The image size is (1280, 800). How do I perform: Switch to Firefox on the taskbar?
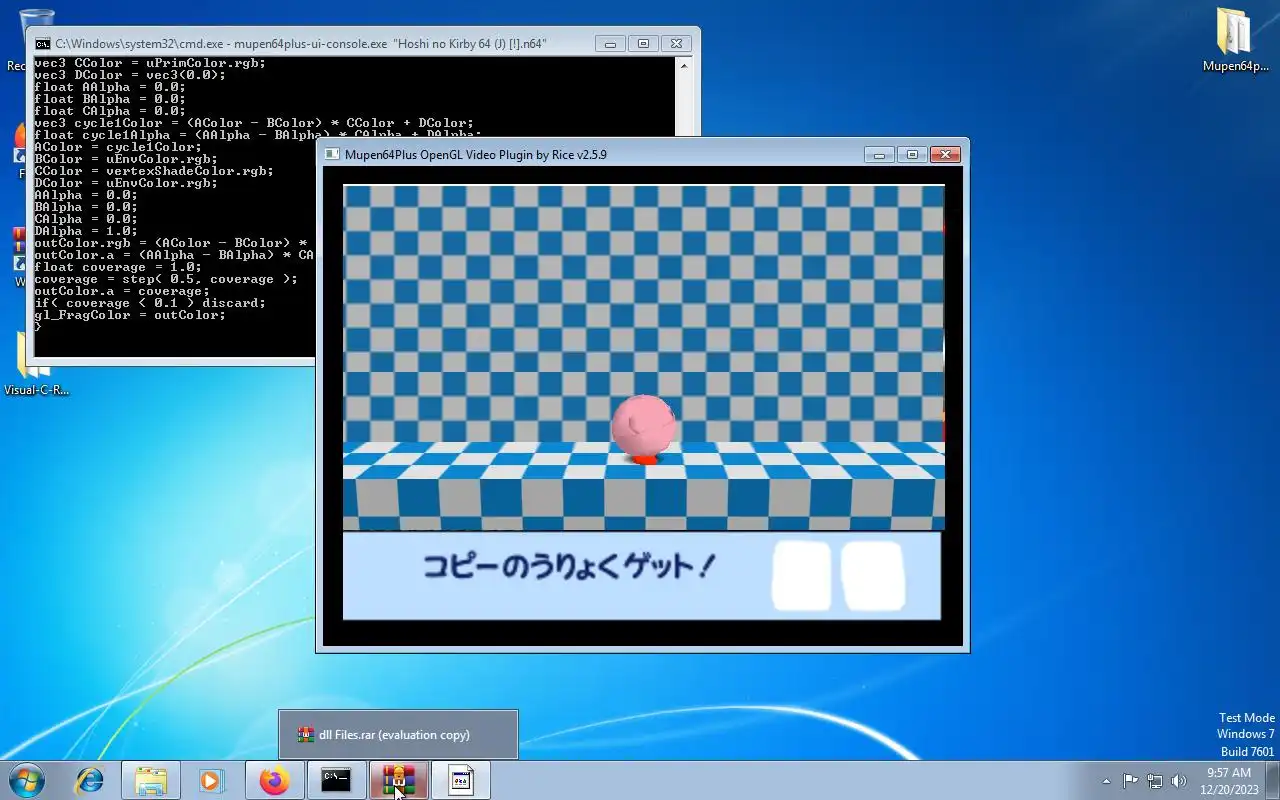(x=274, y=780)
